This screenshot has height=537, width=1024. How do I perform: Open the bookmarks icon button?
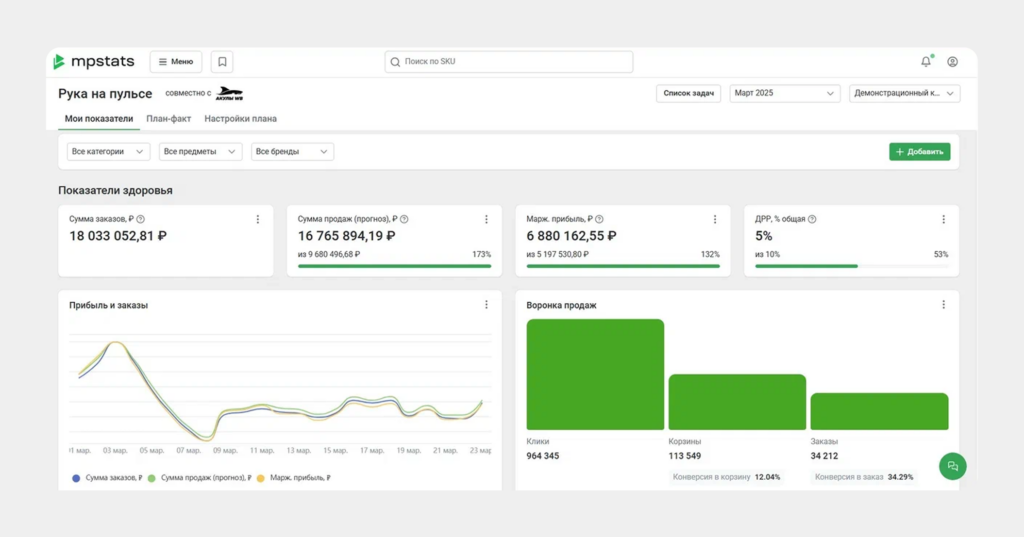point(222,62)
